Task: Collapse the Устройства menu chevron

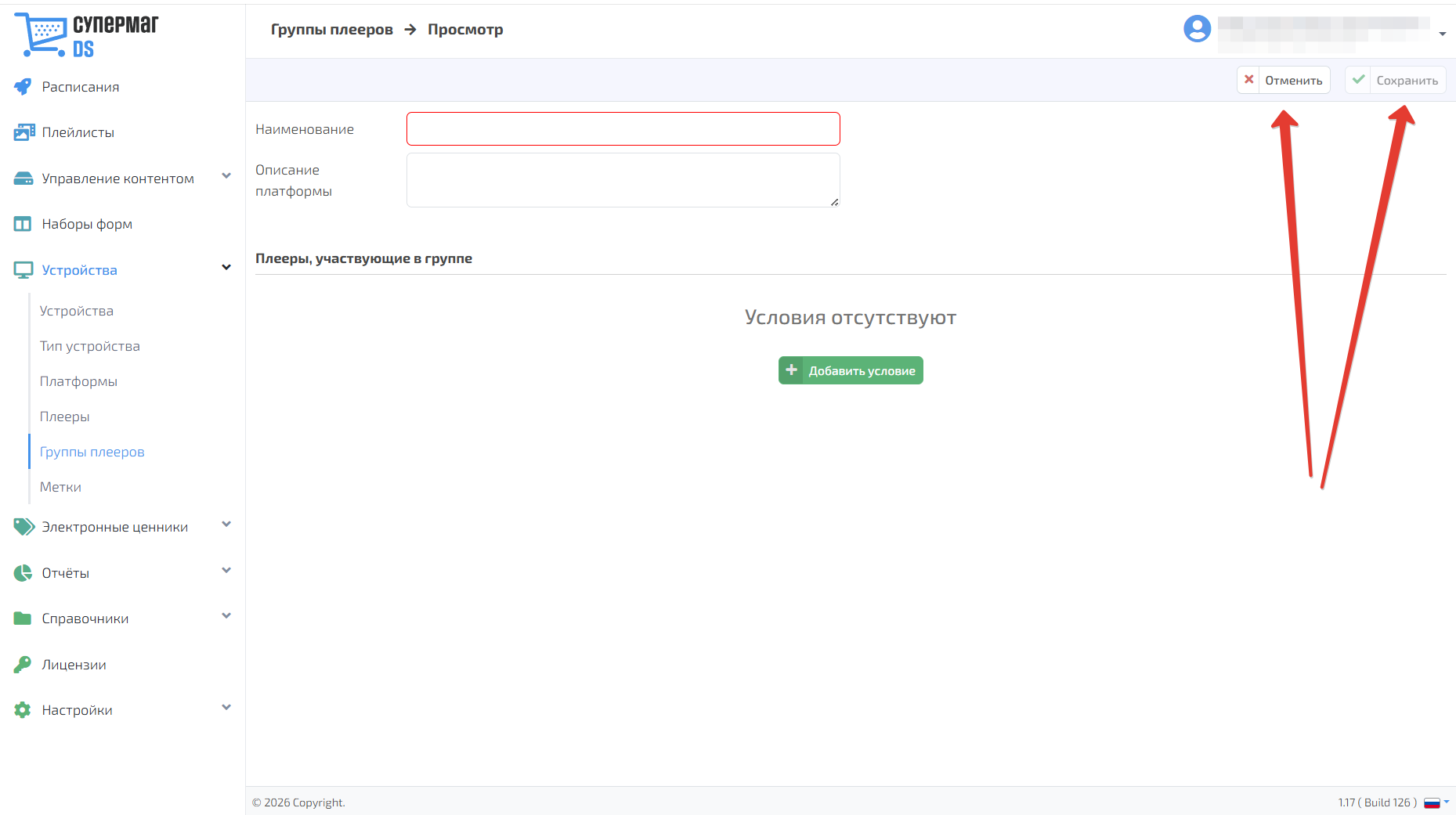Action: pos(226,268)
